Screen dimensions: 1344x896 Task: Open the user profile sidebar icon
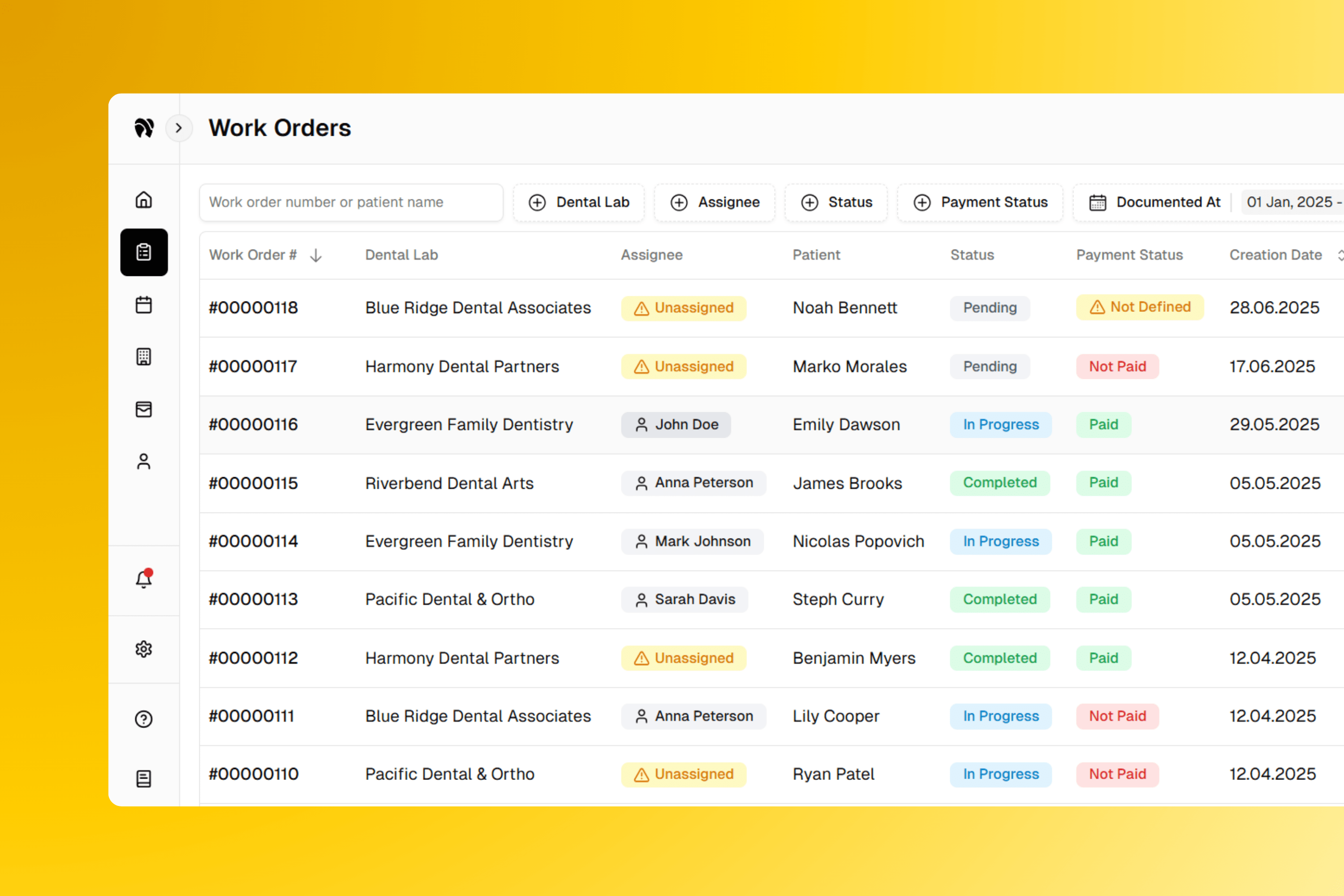[x=143, y=461]
